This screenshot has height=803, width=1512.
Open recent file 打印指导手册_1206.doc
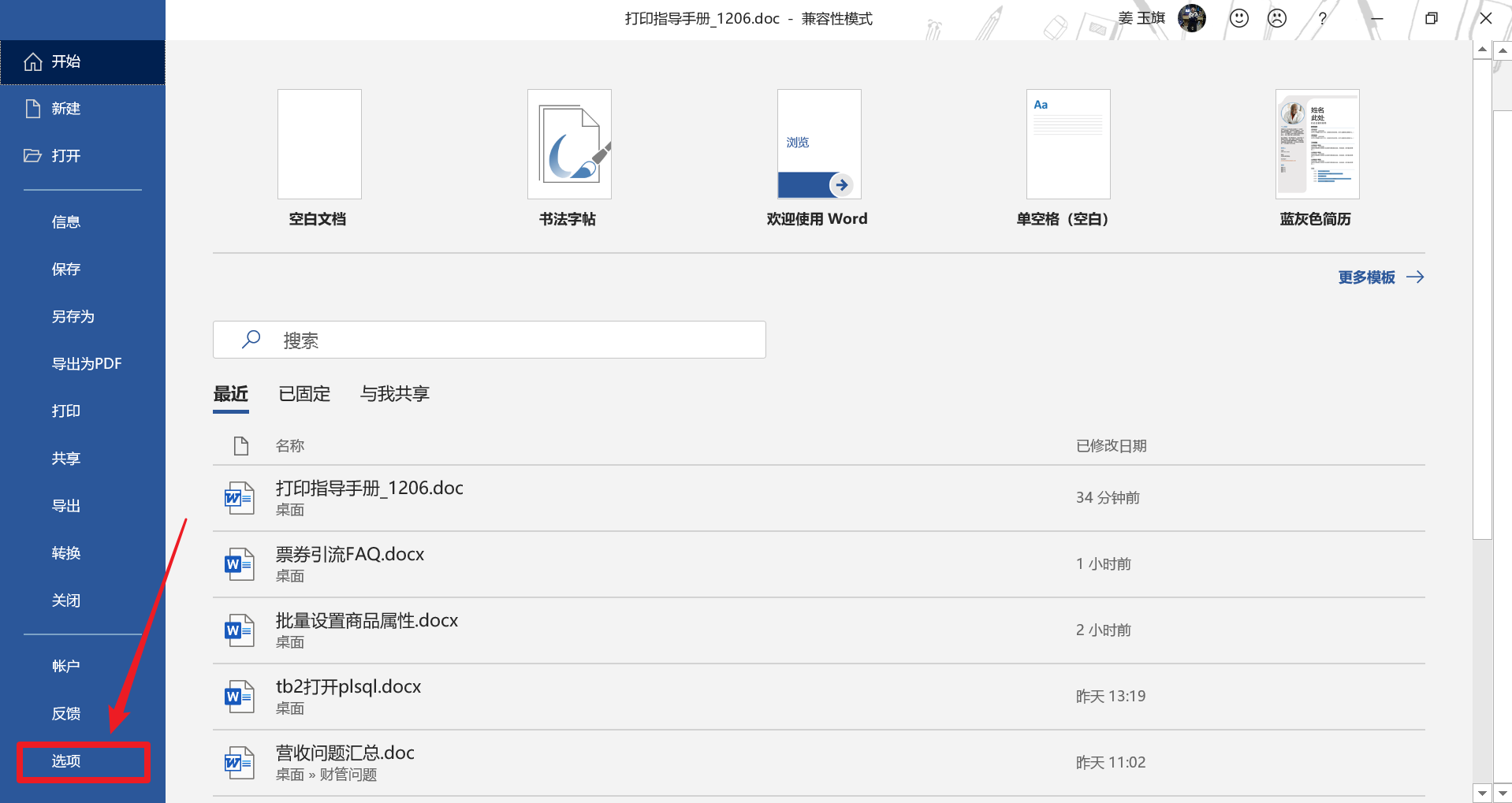point(819,498)
